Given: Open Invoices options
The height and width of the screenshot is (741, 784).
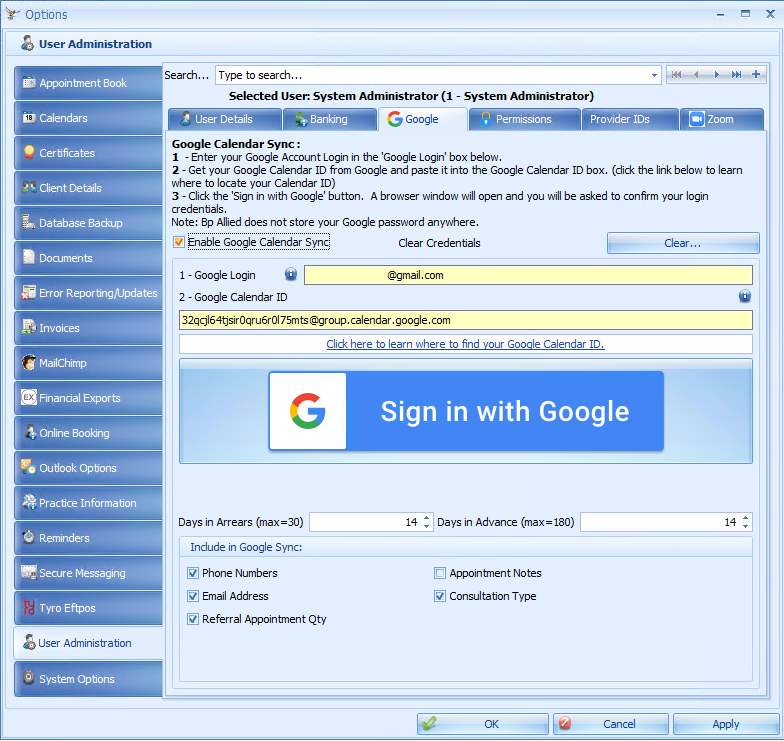Looking at the screenshot, I should click(88, 328).
